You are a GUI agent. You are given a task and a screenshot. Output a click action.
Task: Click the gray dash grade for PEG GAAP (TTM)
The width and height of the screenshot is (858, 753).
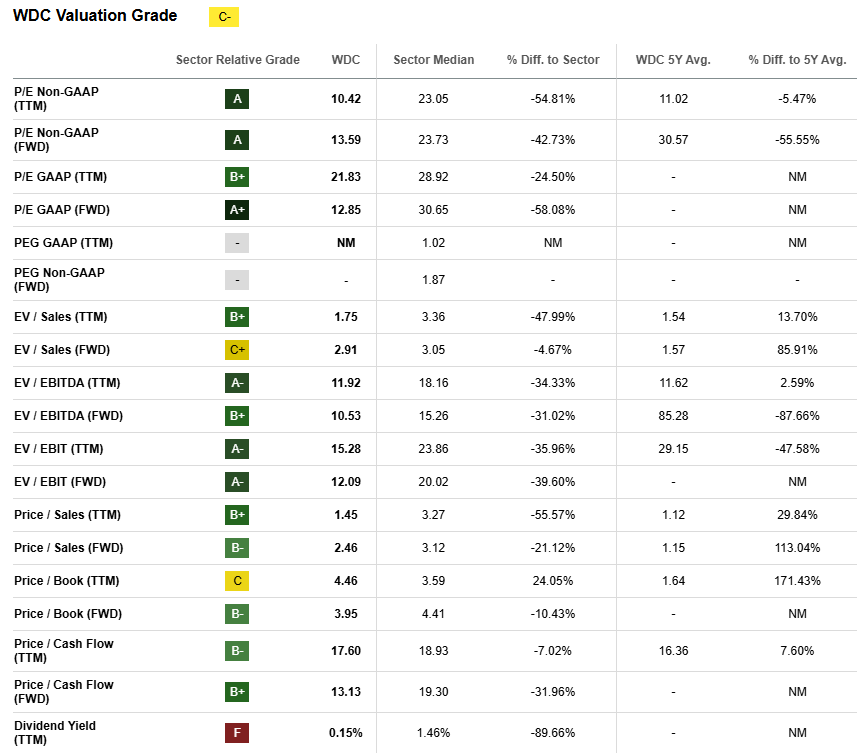pos(237,242)
